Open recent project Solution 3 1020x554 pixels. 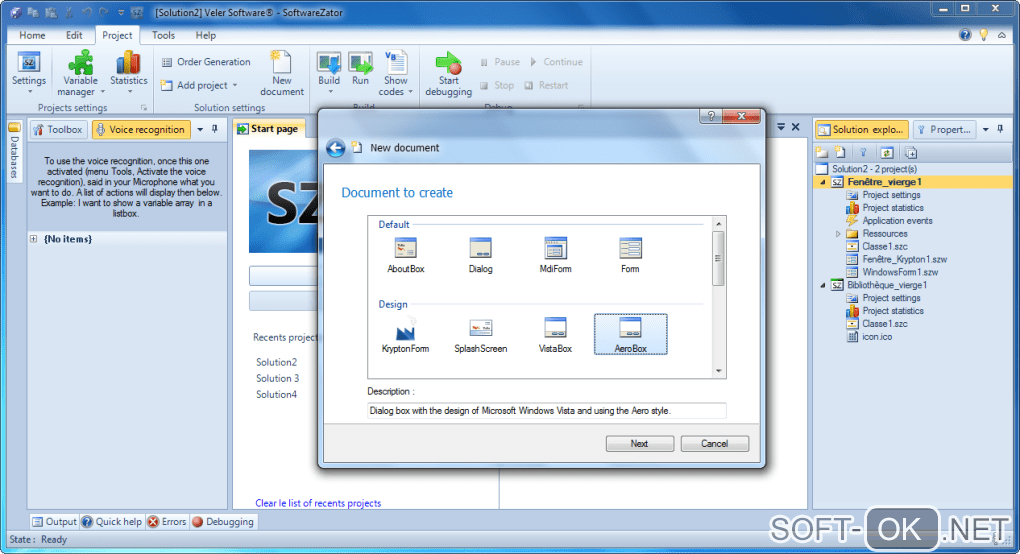(278, 378)
